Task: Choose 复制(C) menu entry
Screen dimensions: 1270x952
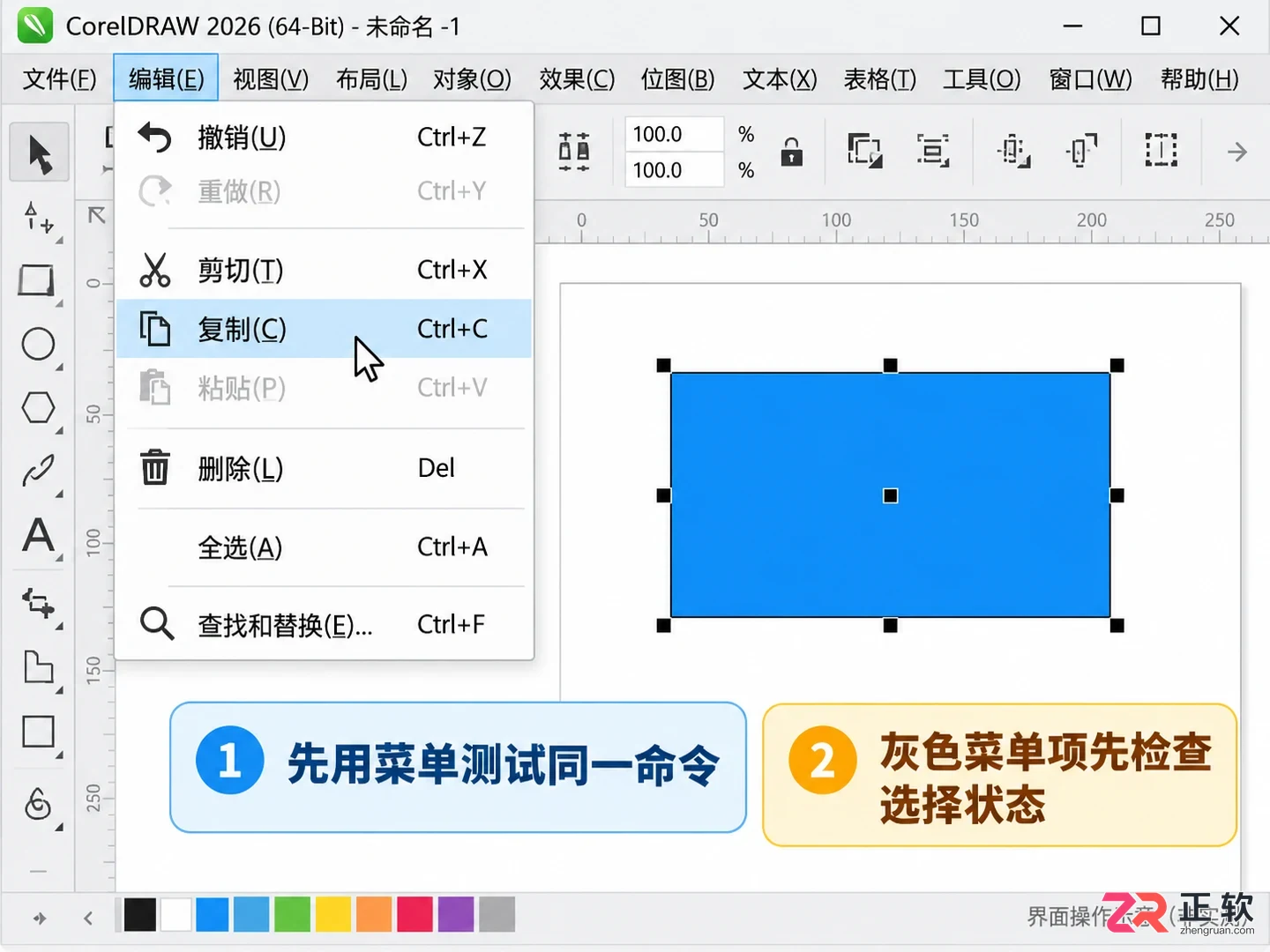Action: point(324,329)
